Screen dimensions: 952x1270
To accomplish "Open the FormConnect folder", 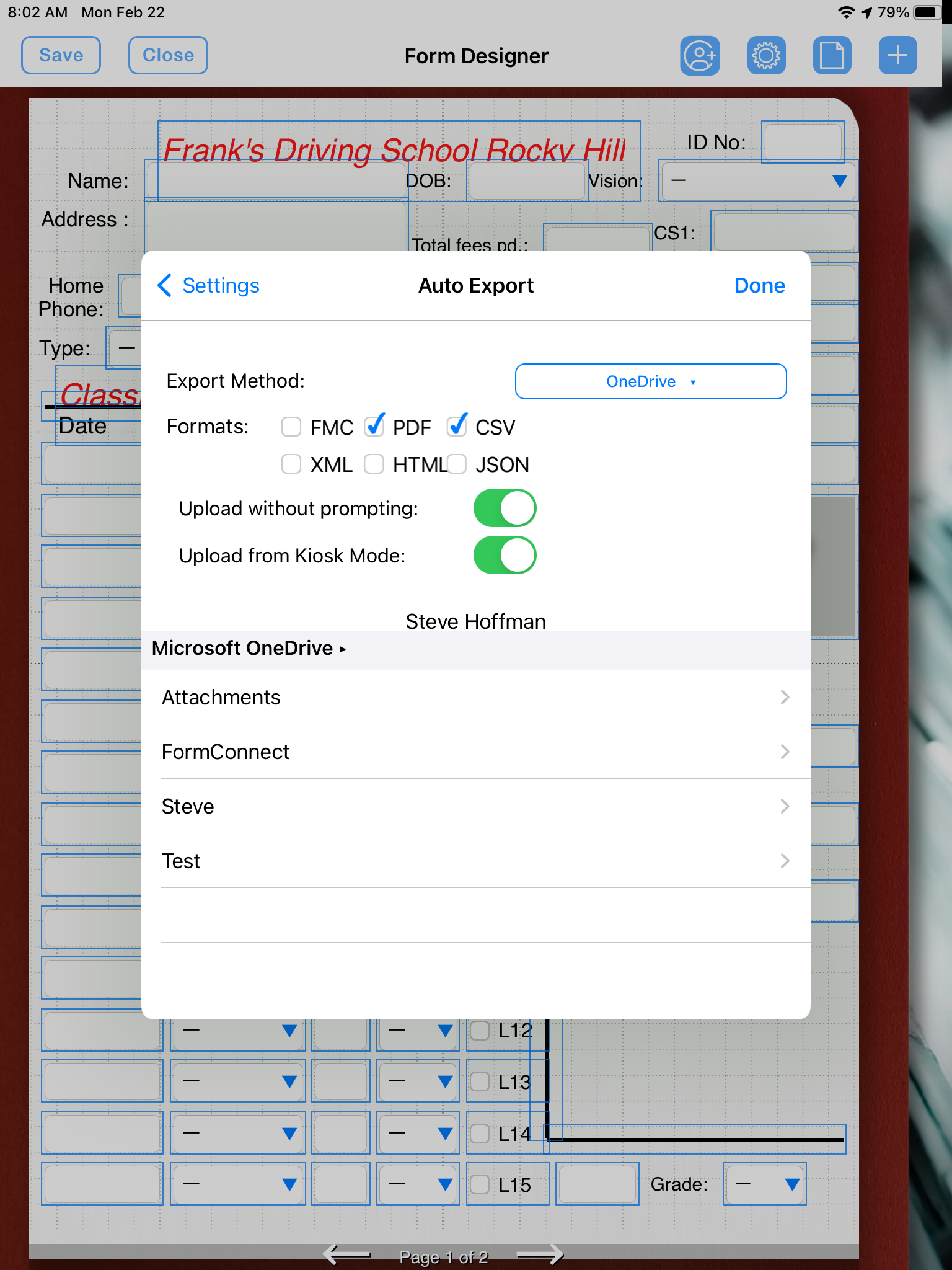I will 476,752.
